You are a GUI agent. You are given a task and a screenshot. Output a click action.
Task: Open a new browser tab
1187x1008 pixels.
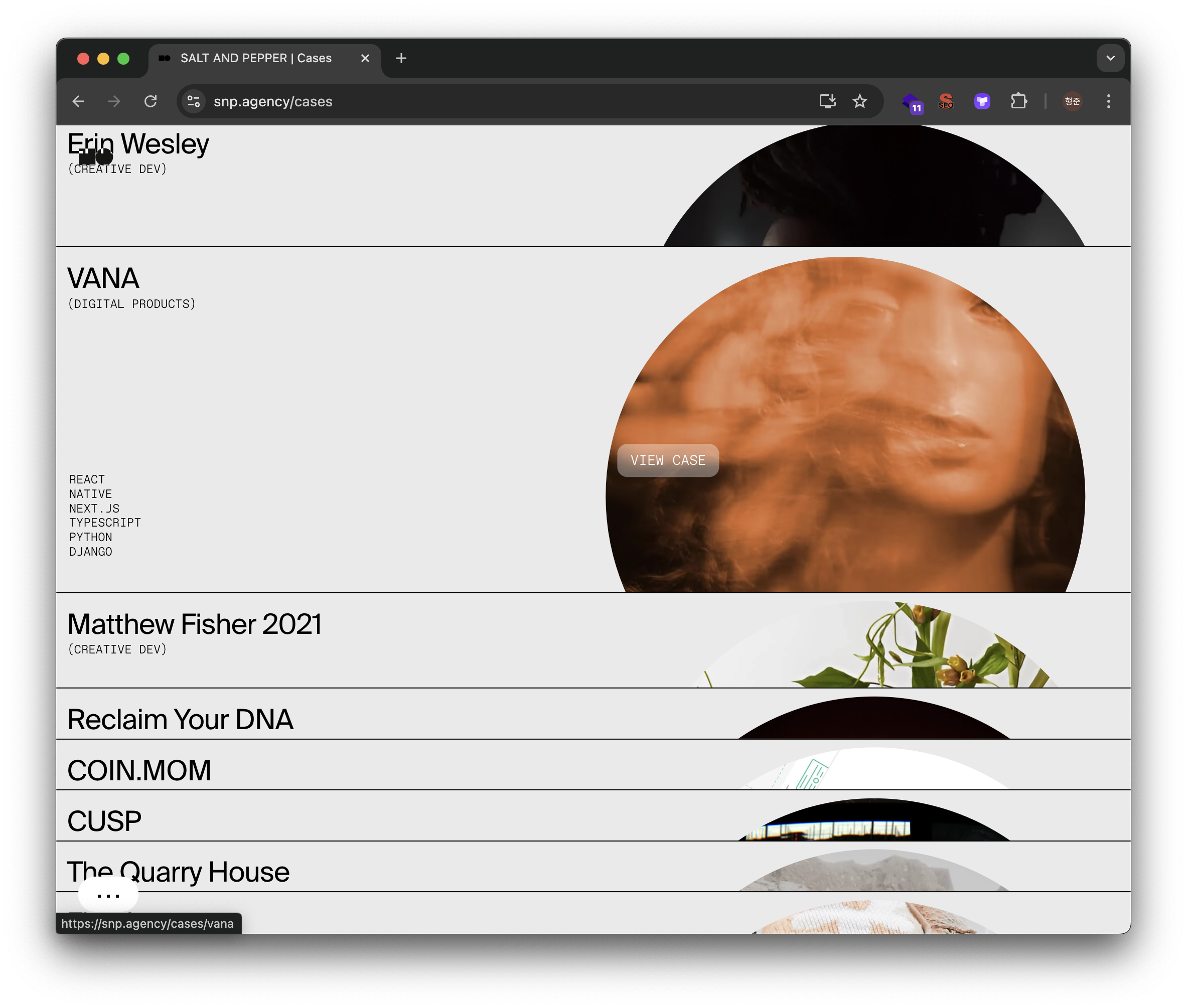[x=401, y=58]
